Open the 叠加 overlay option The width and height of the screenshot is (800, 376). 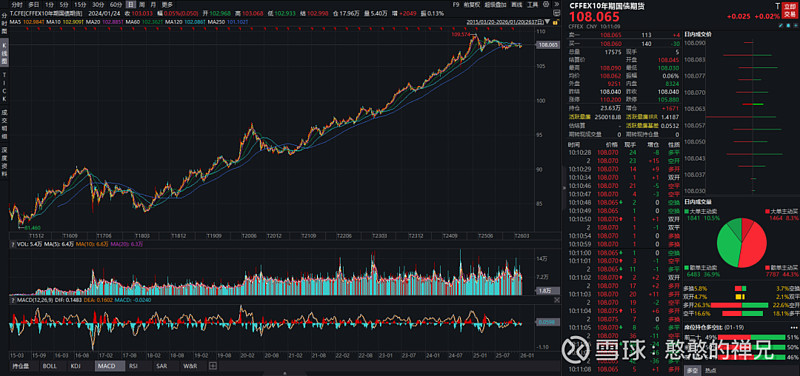495,4
